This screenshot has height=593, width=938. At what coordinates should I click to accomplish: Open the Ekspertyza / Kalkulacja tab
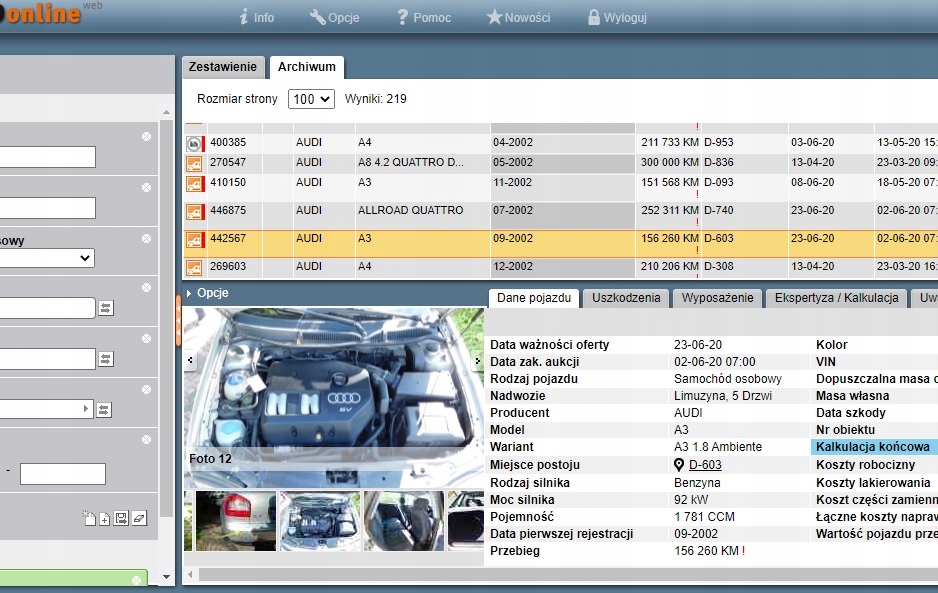836,298
